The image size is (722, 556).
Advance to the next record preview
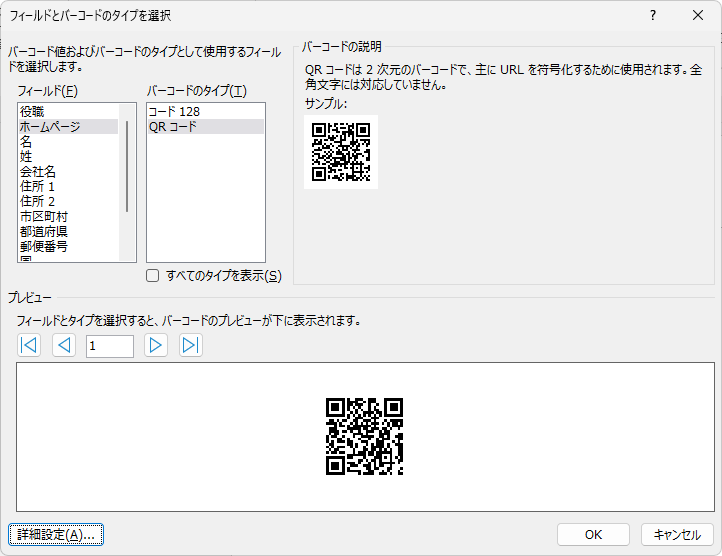[155, 346]
